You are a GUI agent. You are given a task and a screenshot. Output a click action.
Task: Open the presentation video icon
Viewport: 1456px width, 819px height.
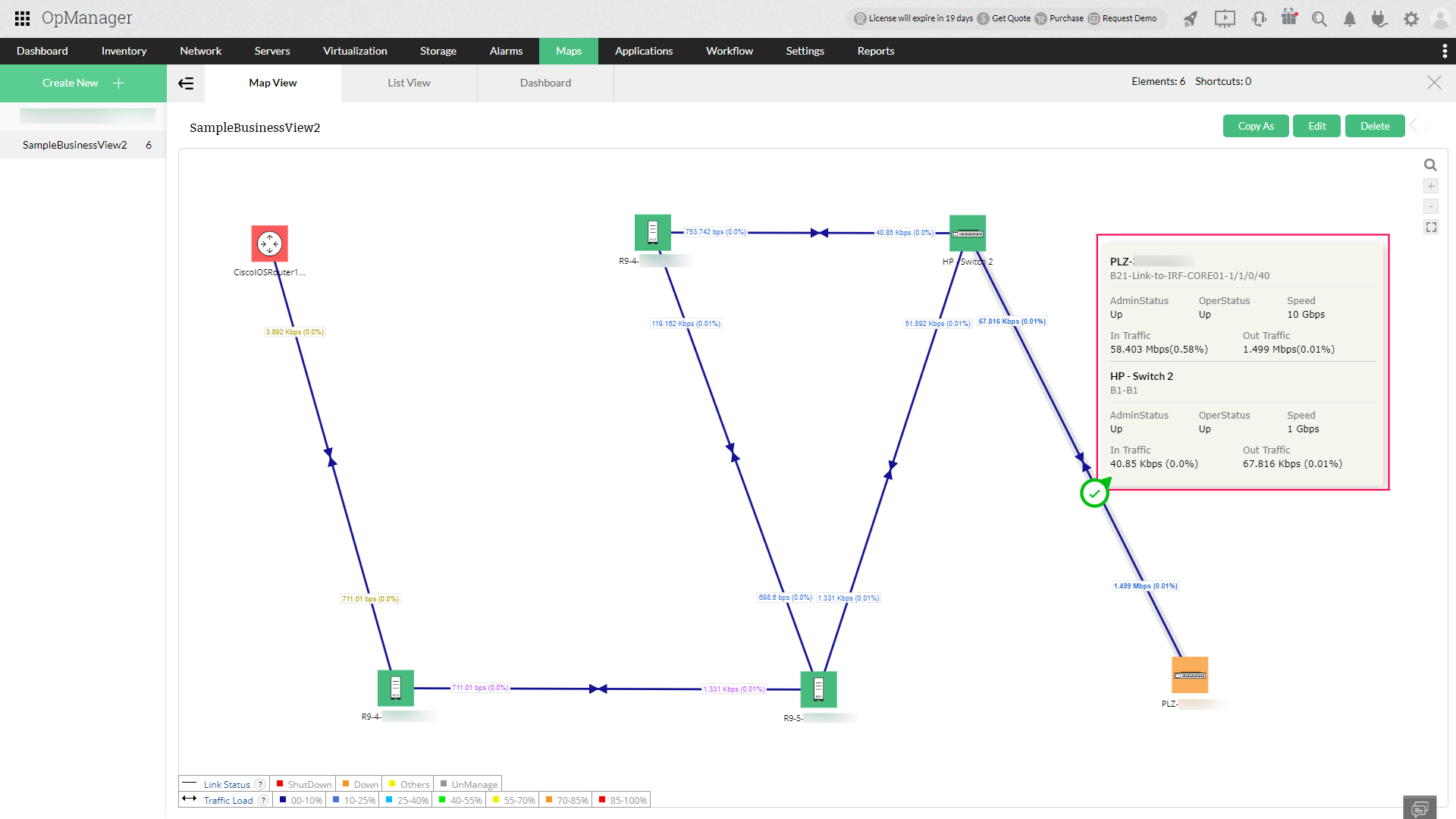(1224, 19)
